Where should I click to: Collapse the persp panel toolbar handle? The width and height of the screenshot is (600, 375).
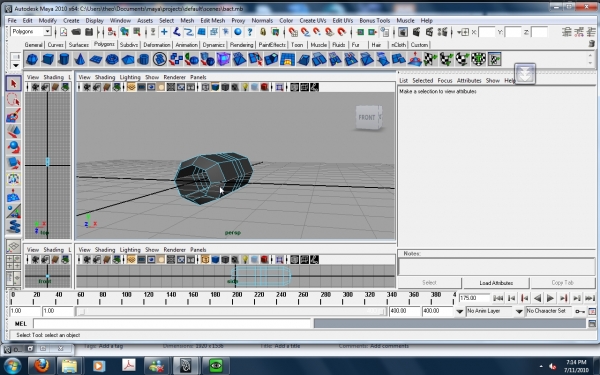pos(78,87)
